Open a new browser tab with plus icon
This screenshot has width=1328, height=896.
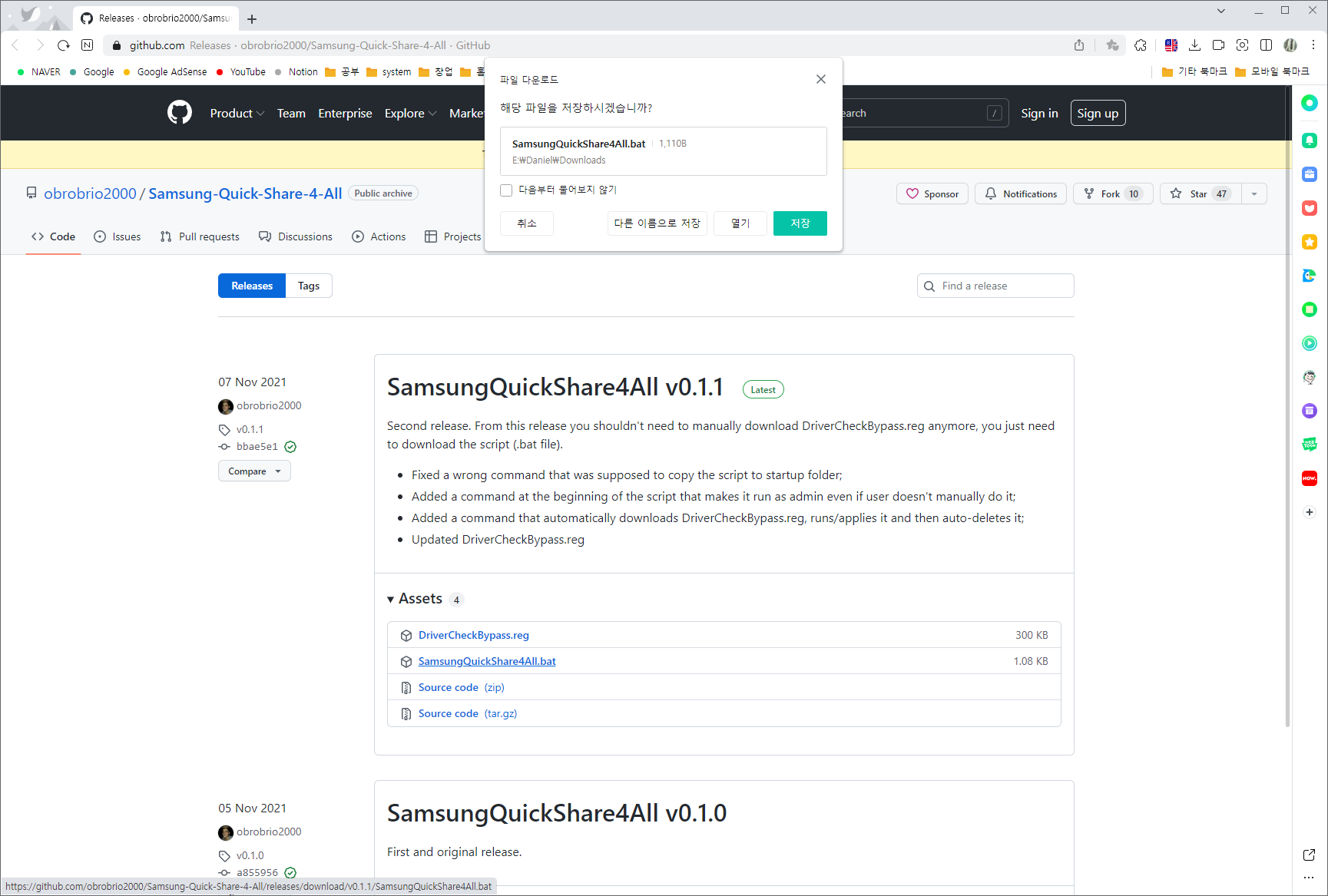252,18
